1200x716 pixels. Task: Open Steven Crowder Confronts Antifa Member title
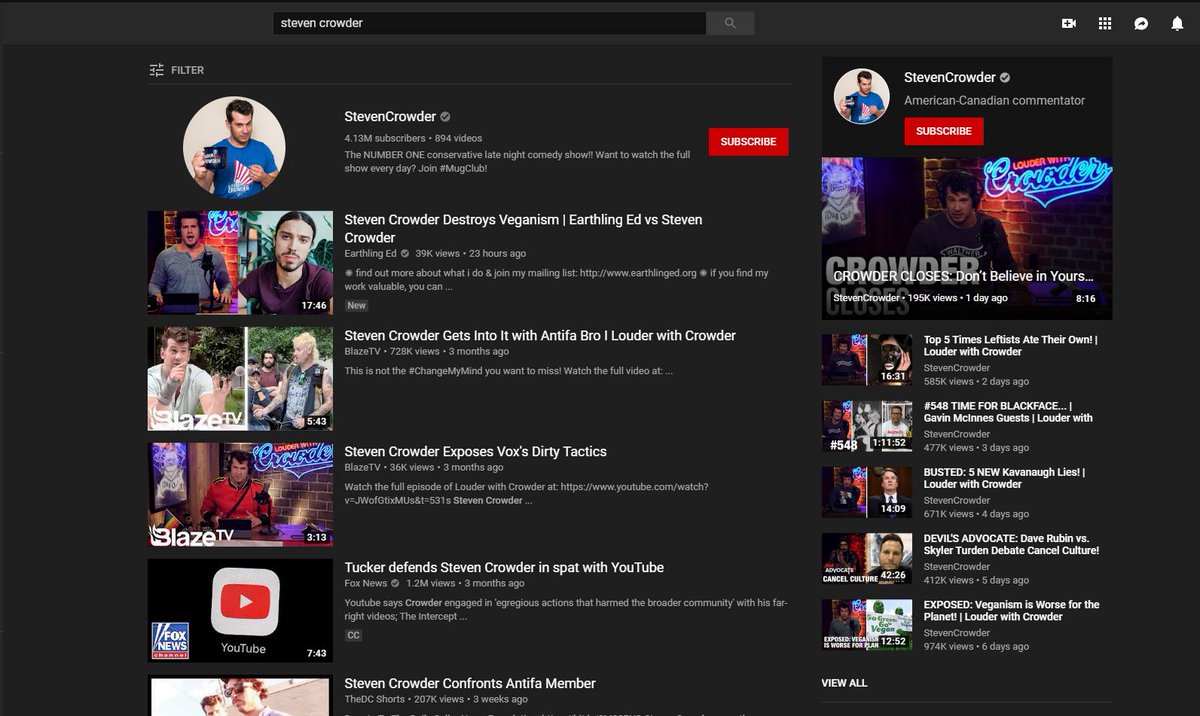pos(470,684)
